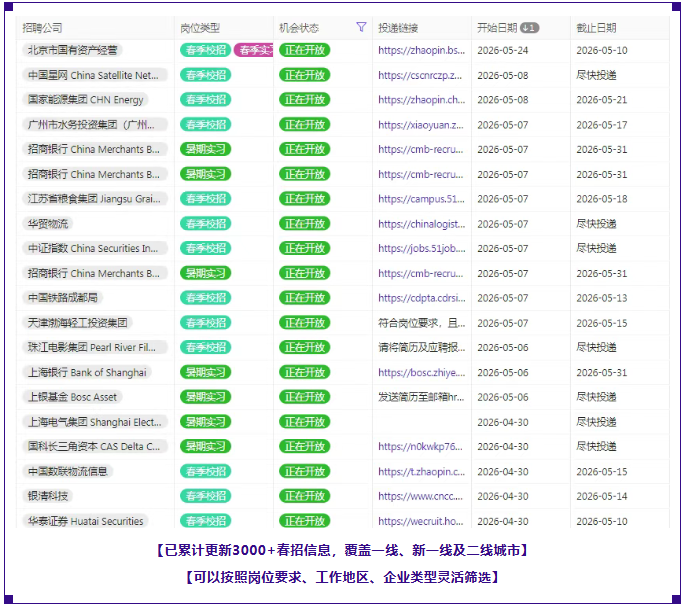The height and width of the screenshot is (607, 685).
Task: Click 正在开放 status in 华泰证券 row
Action: point(305,521)
